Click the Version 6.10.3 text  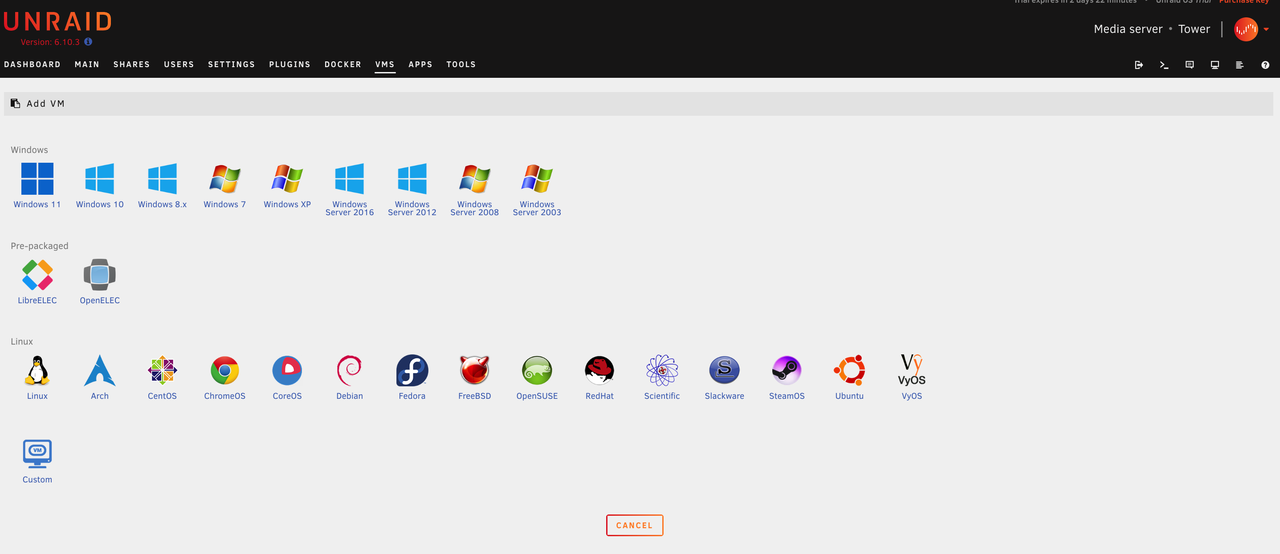pyautogui.click(x=50, y=42)
